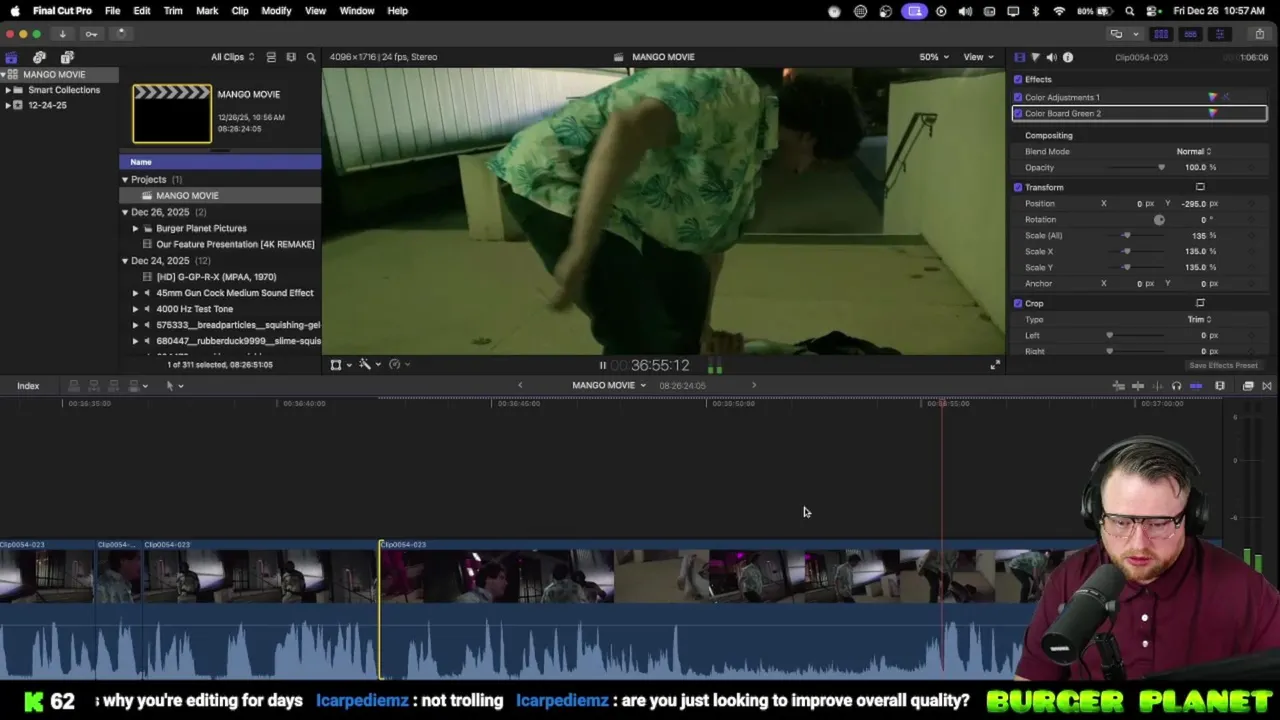The width and height of the screenshot is (1280, 720).
Task: Activate the Crop onscreen controls icon
Action: tap(1200, 303)
